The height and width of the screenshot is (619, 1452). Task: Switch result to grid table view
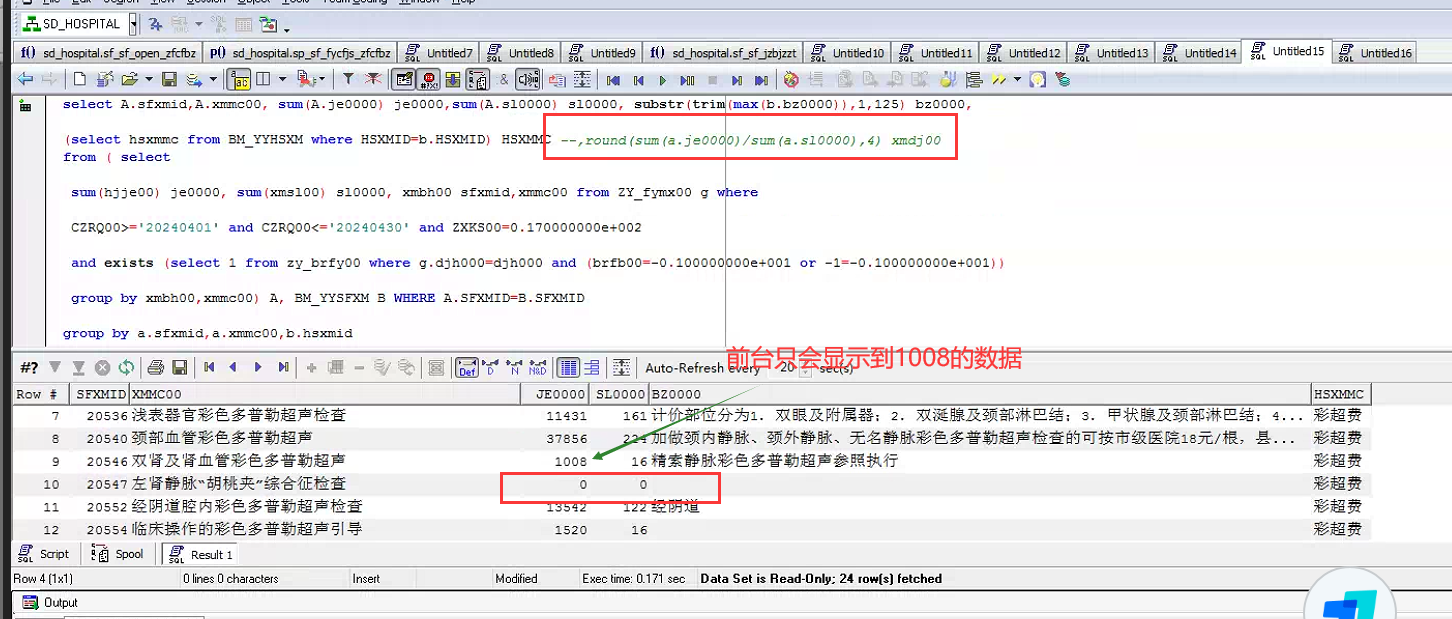568,367
